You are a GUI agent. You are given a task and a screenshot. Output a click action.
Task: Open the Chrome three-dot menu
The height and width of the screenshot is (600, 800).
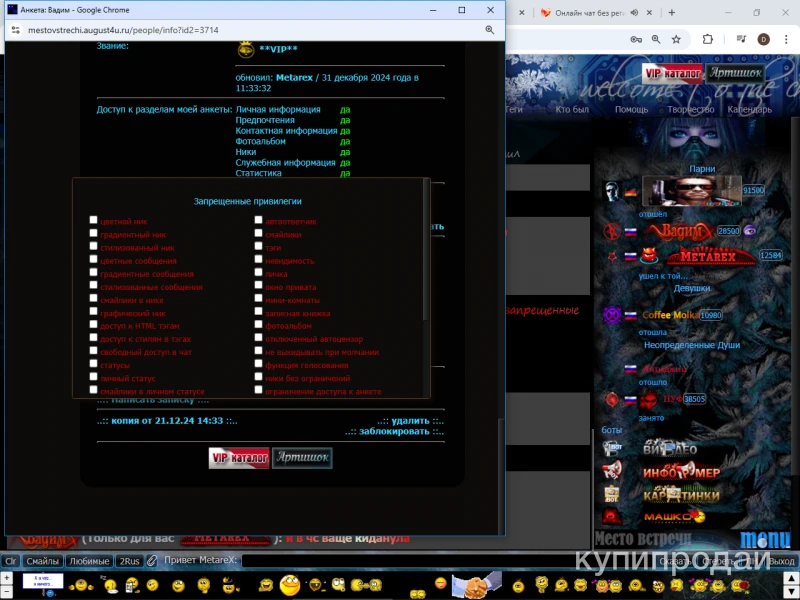pyautogui.click(x=786, y=39)
